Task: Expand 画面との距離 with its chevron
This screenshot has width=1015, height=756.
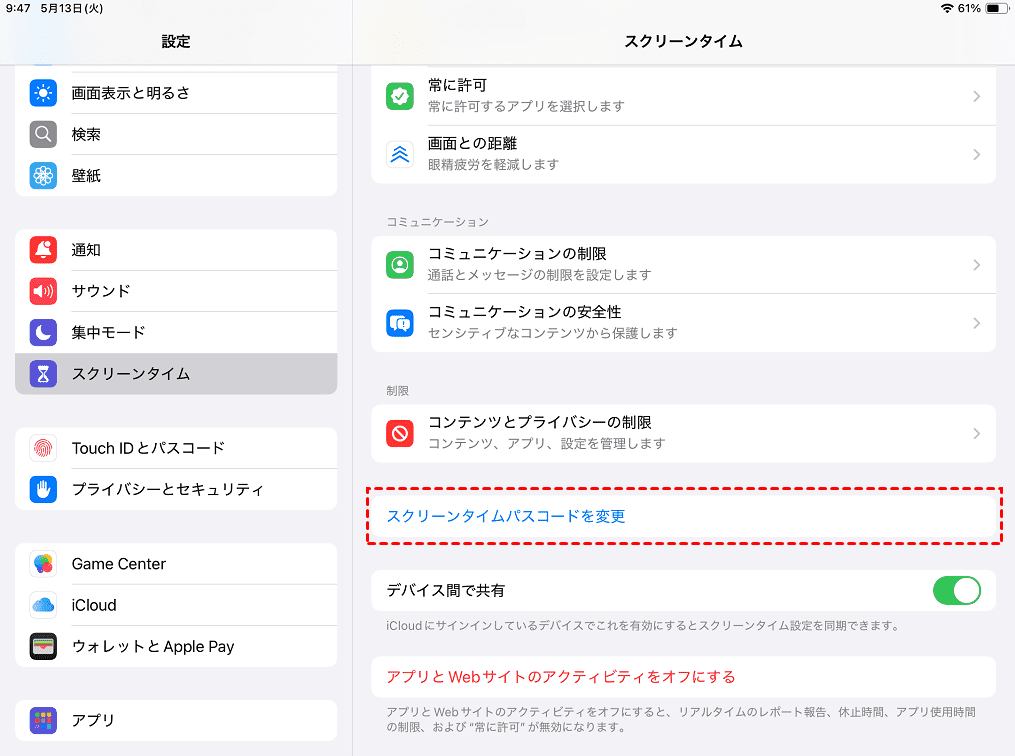Action: [x=977, y=154]
